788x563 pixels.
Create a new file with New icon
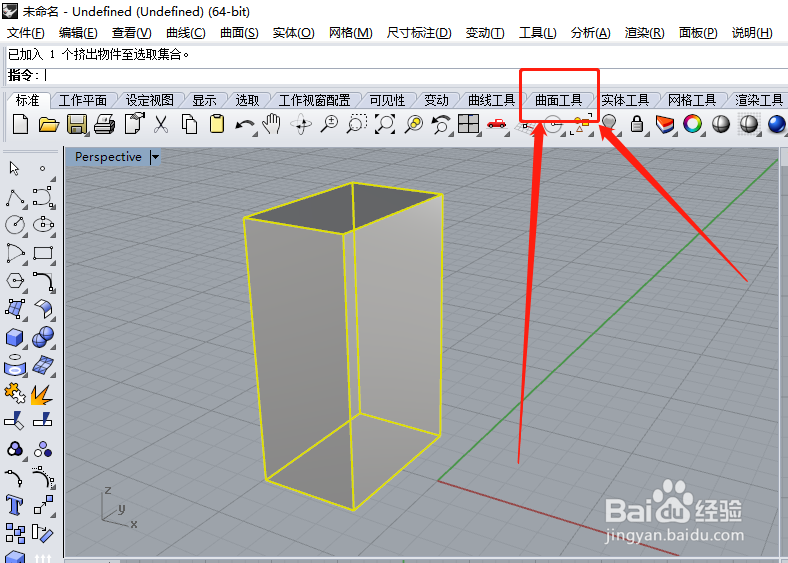pos(20,124)
